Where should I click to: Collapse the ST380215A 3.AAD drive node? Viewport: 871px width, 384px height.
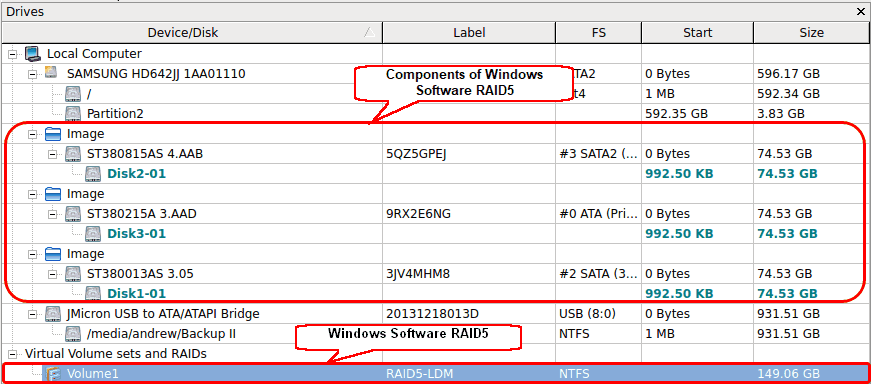[53, 214]
